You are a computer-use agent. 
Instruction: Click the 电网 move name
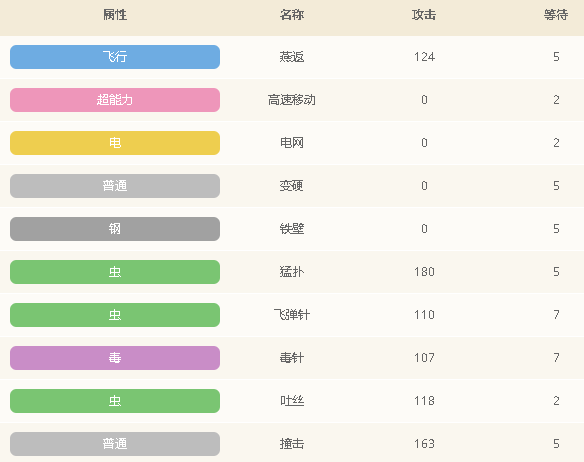point(292,143)
